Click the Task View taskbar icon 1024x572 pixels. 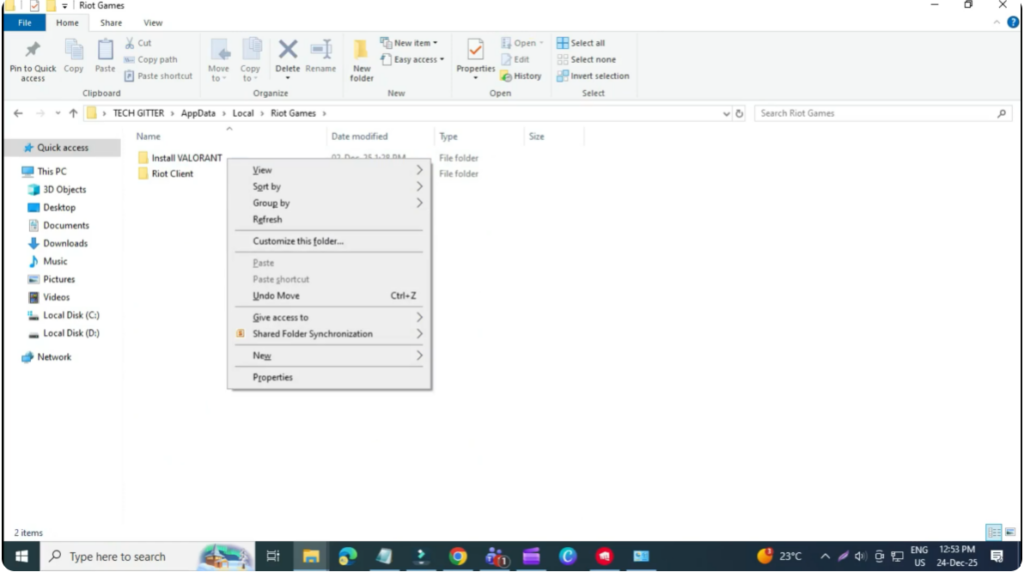273,556
